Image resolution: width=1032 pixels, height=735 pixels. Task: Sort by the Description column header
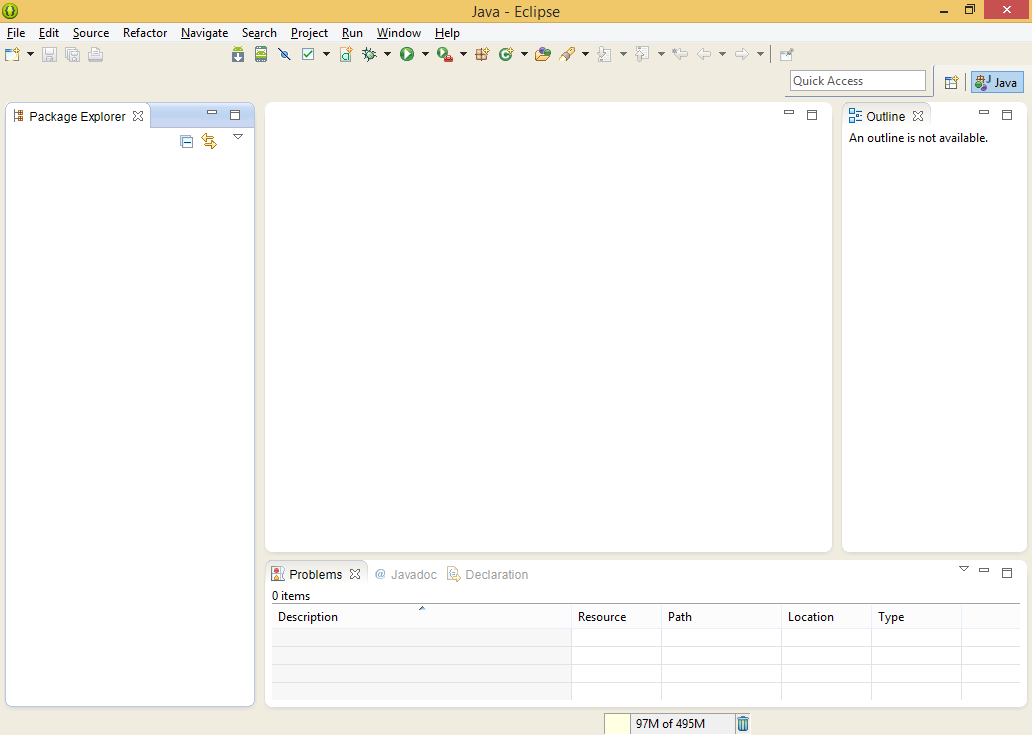point(308,617)
